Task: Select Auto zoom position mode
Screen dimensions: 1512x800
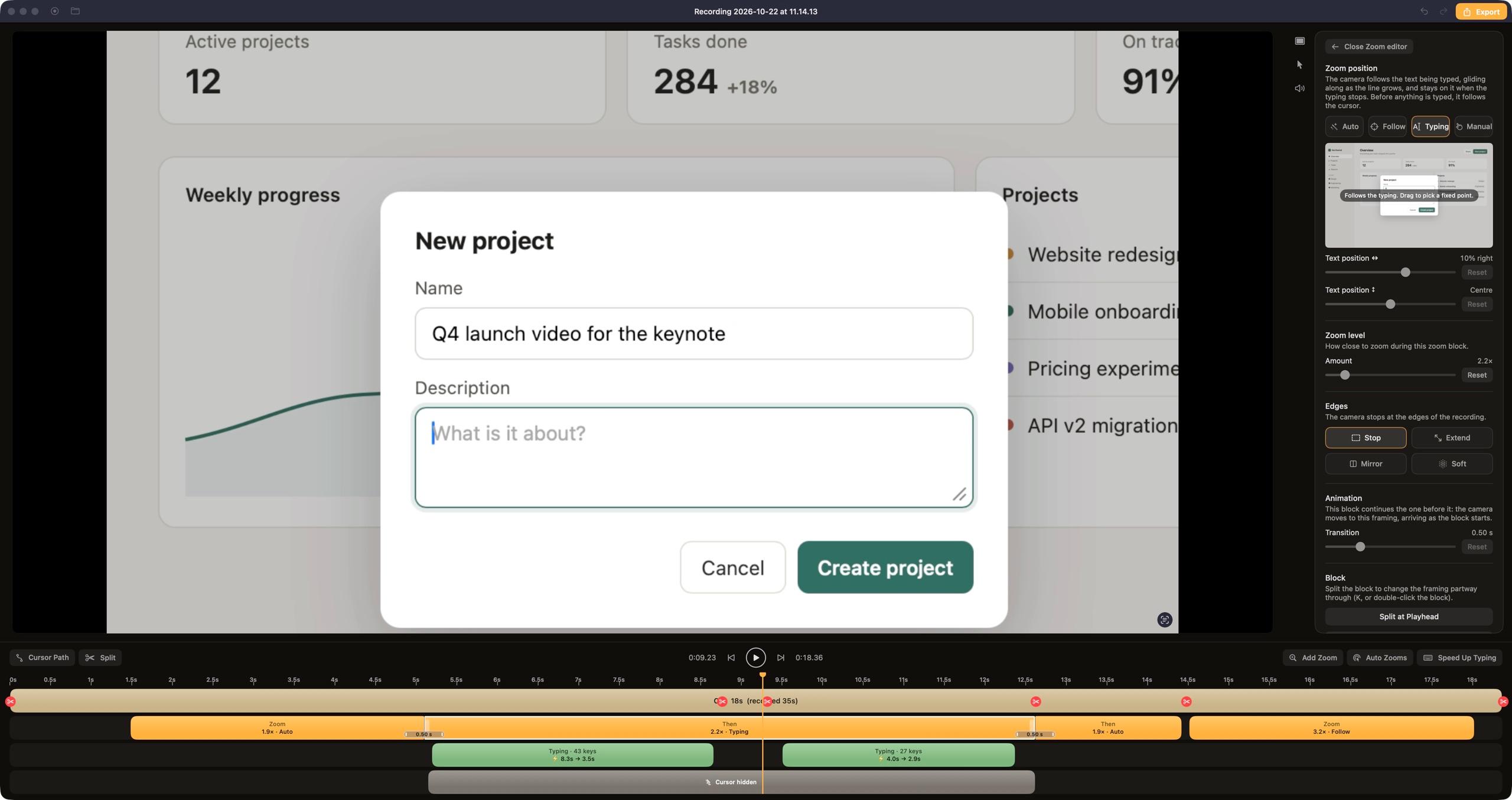Action: [1344, 126]
